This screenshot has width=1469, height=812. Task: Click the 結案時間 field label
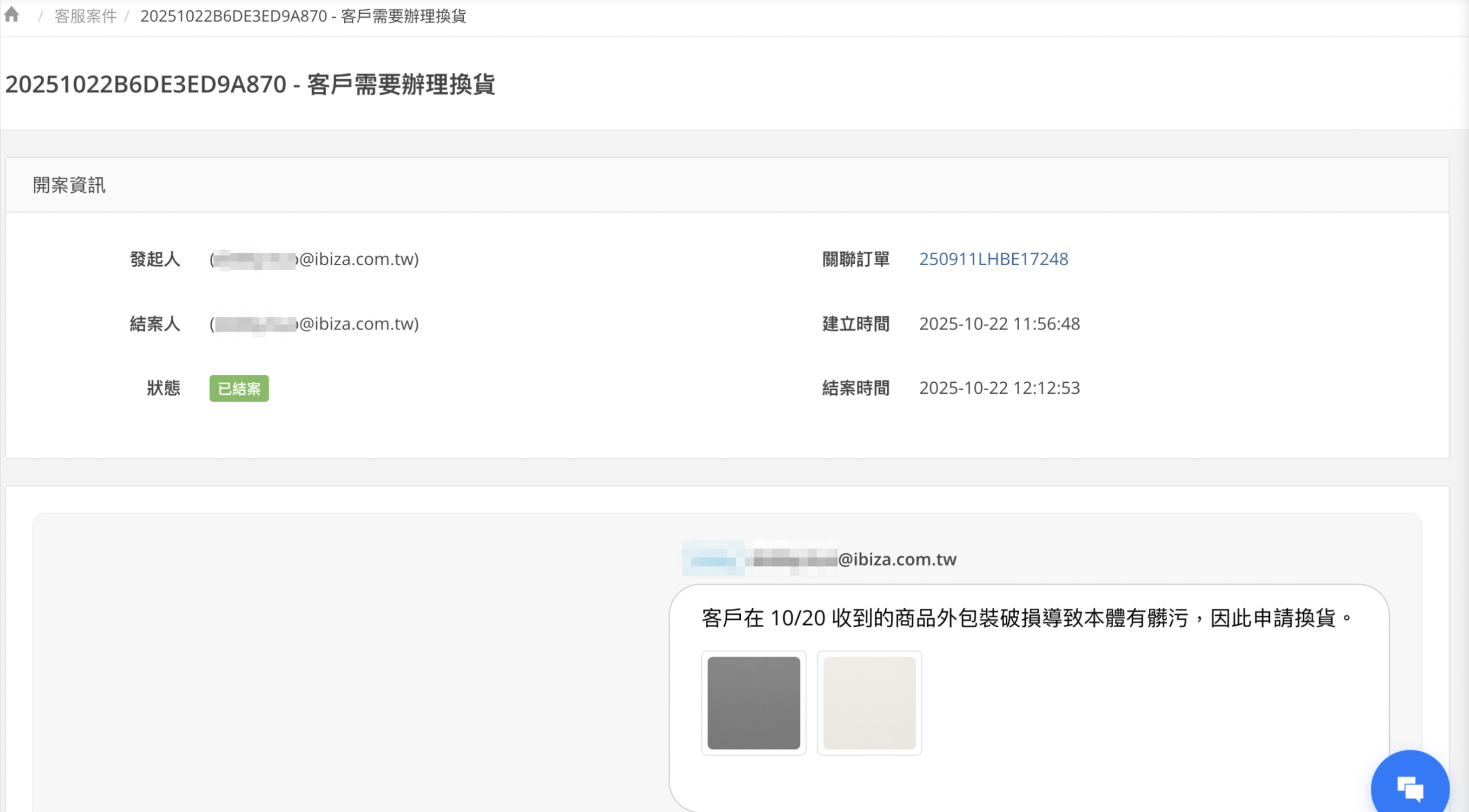point(856,388)
